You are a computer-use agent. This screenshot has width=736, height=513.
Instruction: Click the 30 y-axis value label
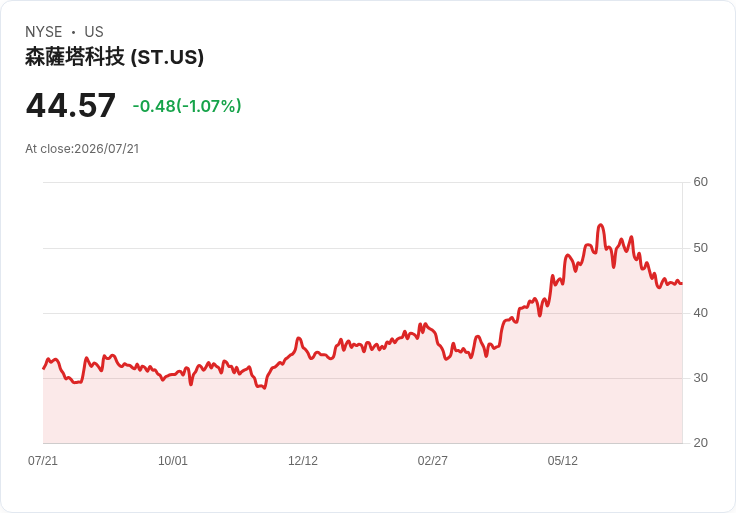700,378
